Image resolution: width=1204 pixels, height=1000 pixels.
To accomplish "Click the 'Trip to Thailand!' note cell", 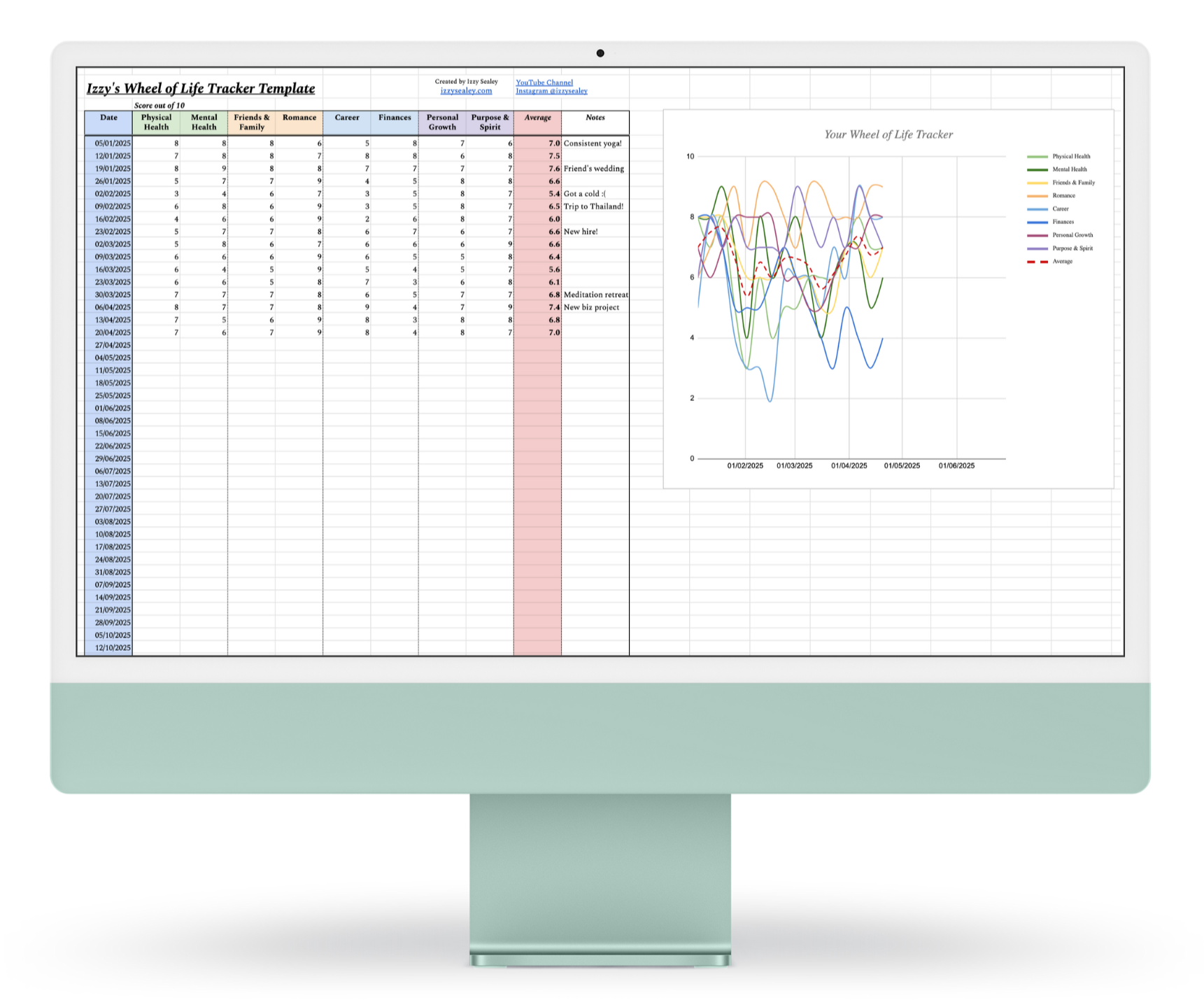I will click(x=595, y=206).
